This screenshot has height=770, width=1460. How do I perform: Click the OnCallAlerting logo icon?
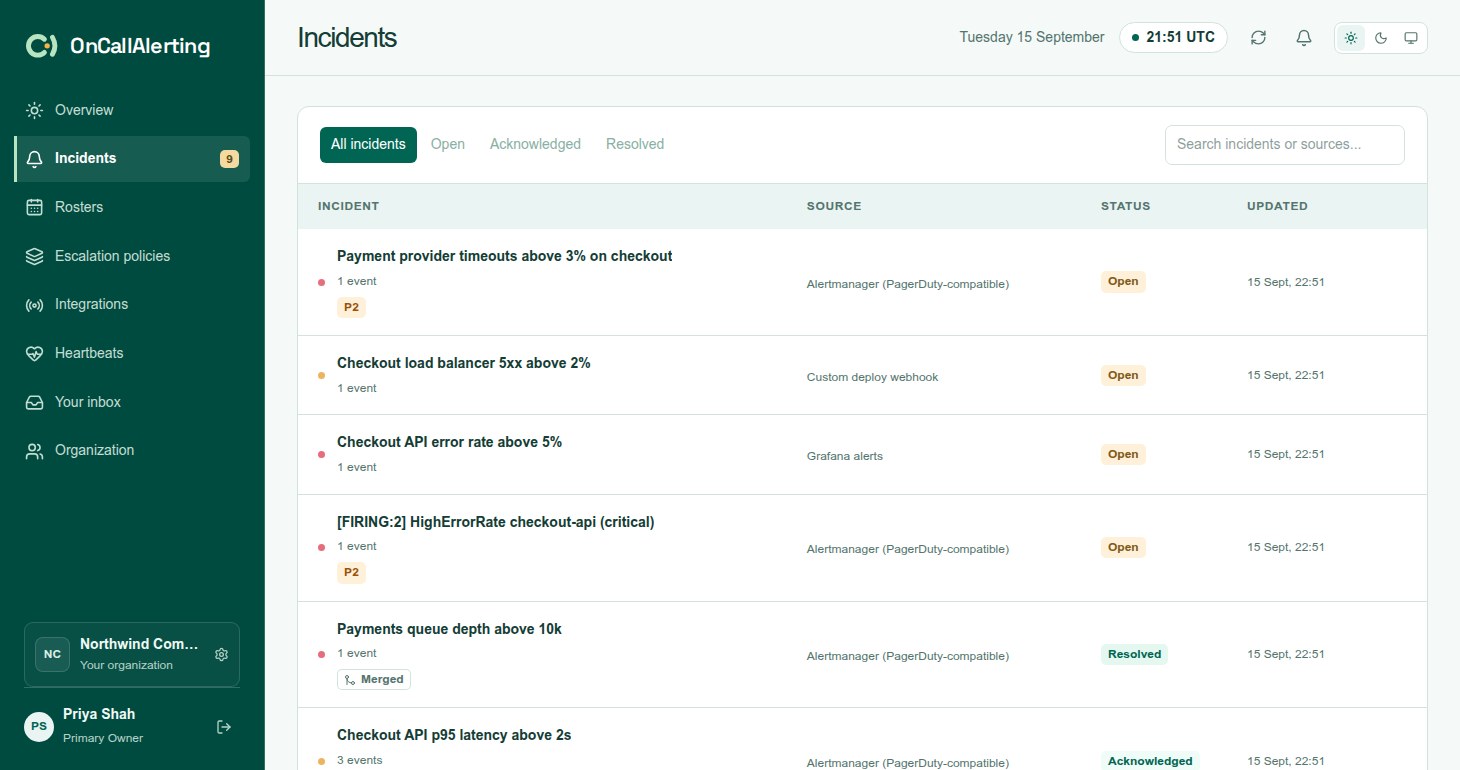coord(41,46)
